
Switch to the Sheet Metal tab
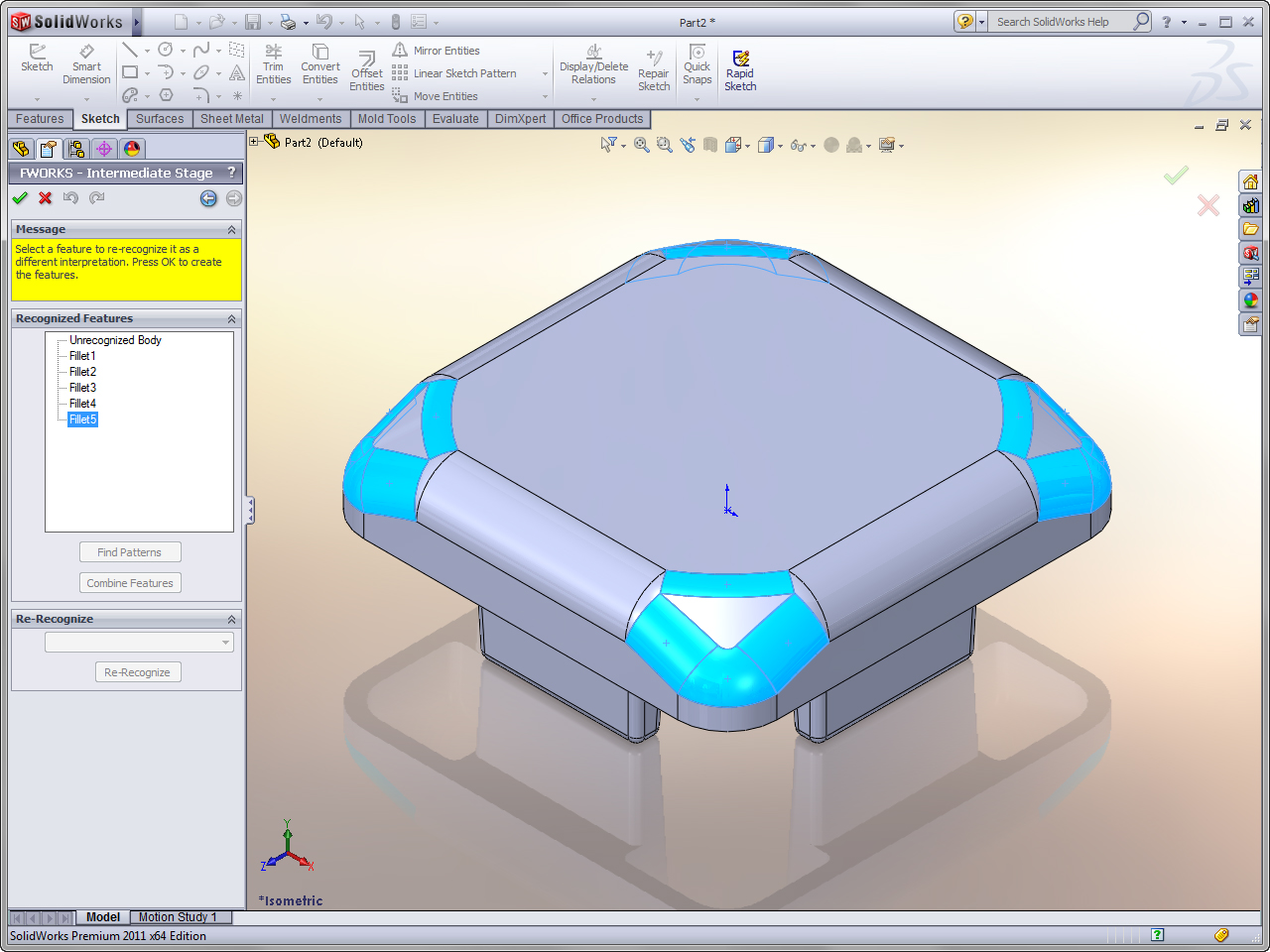point(231,119)
